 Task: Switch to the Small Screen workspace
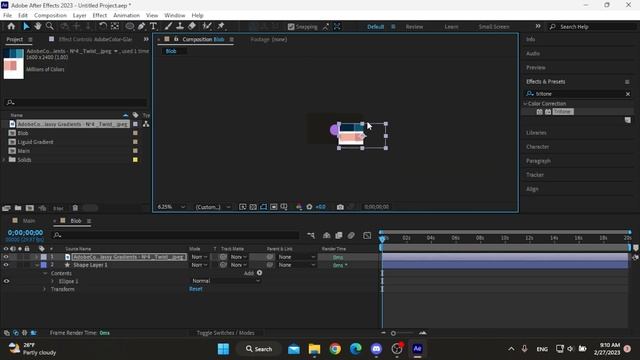pos(494,27)
